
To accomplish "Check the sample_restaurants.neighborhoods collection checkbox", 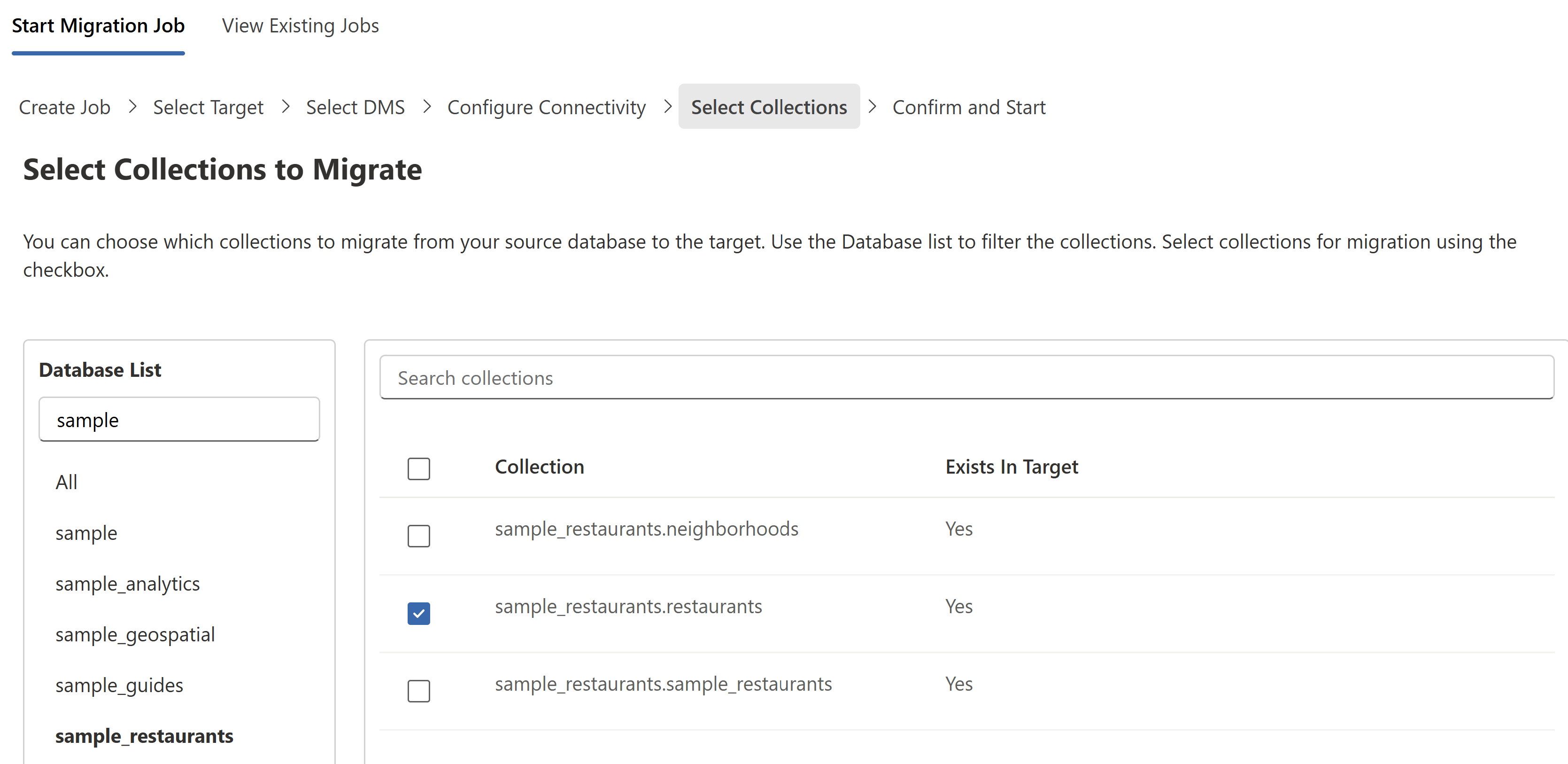I will 419,536.
